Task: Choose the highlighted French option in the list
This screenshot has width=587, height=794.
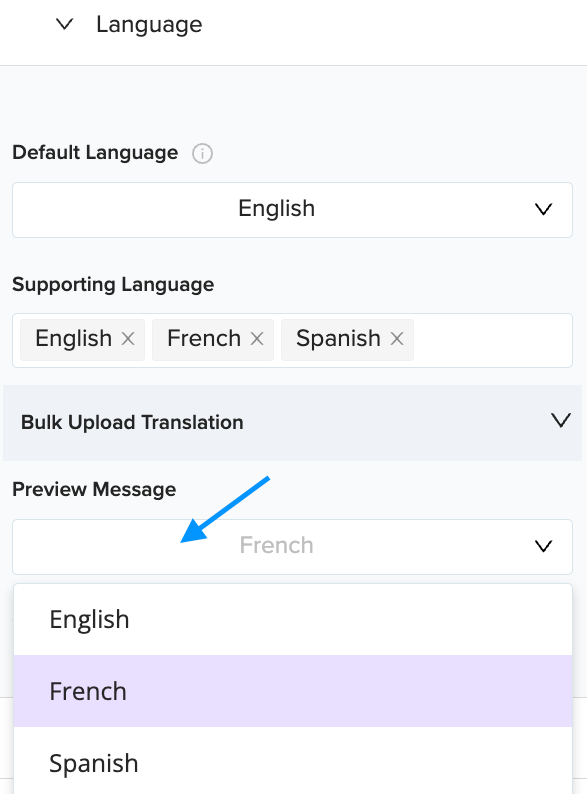Action: point(293,691)
